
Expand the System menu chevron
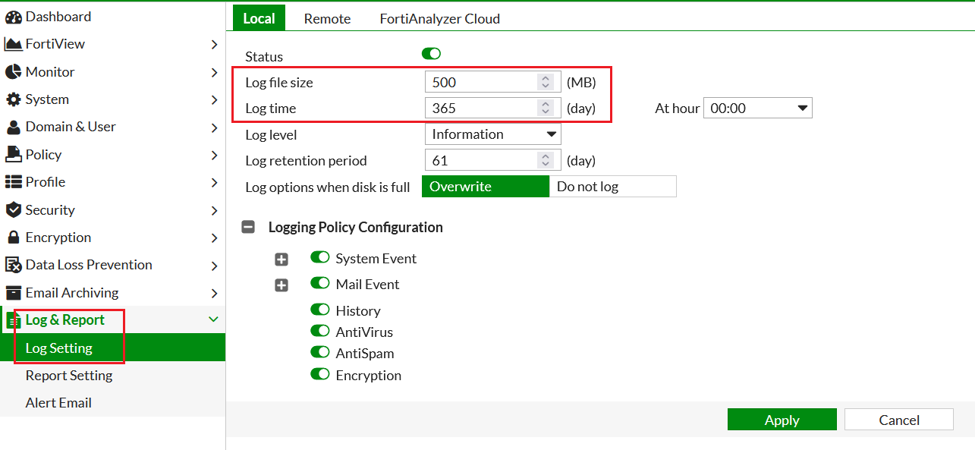(214, 100)
